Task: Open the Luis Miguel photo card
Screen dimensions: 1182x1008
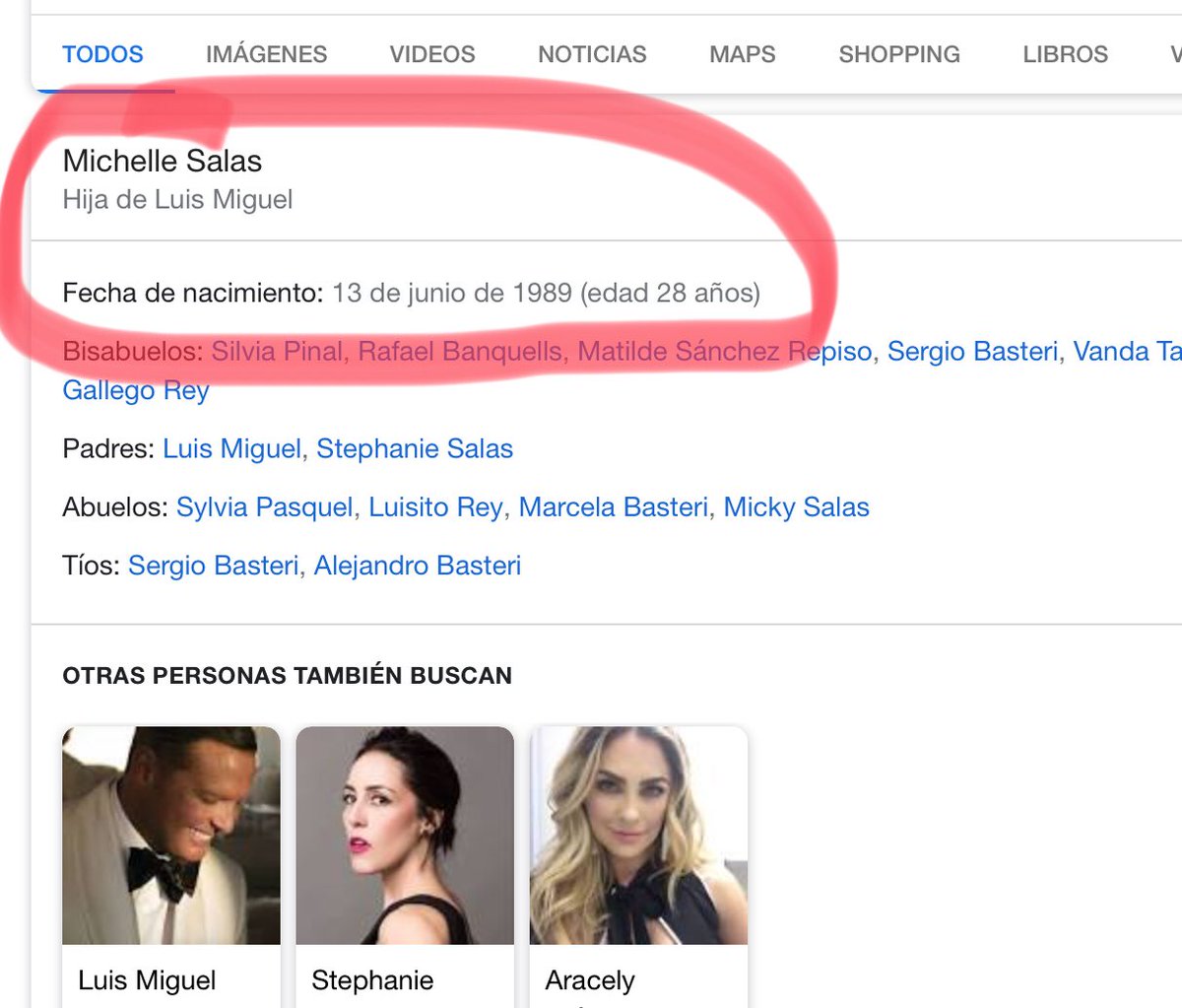Action: [171, 867]
